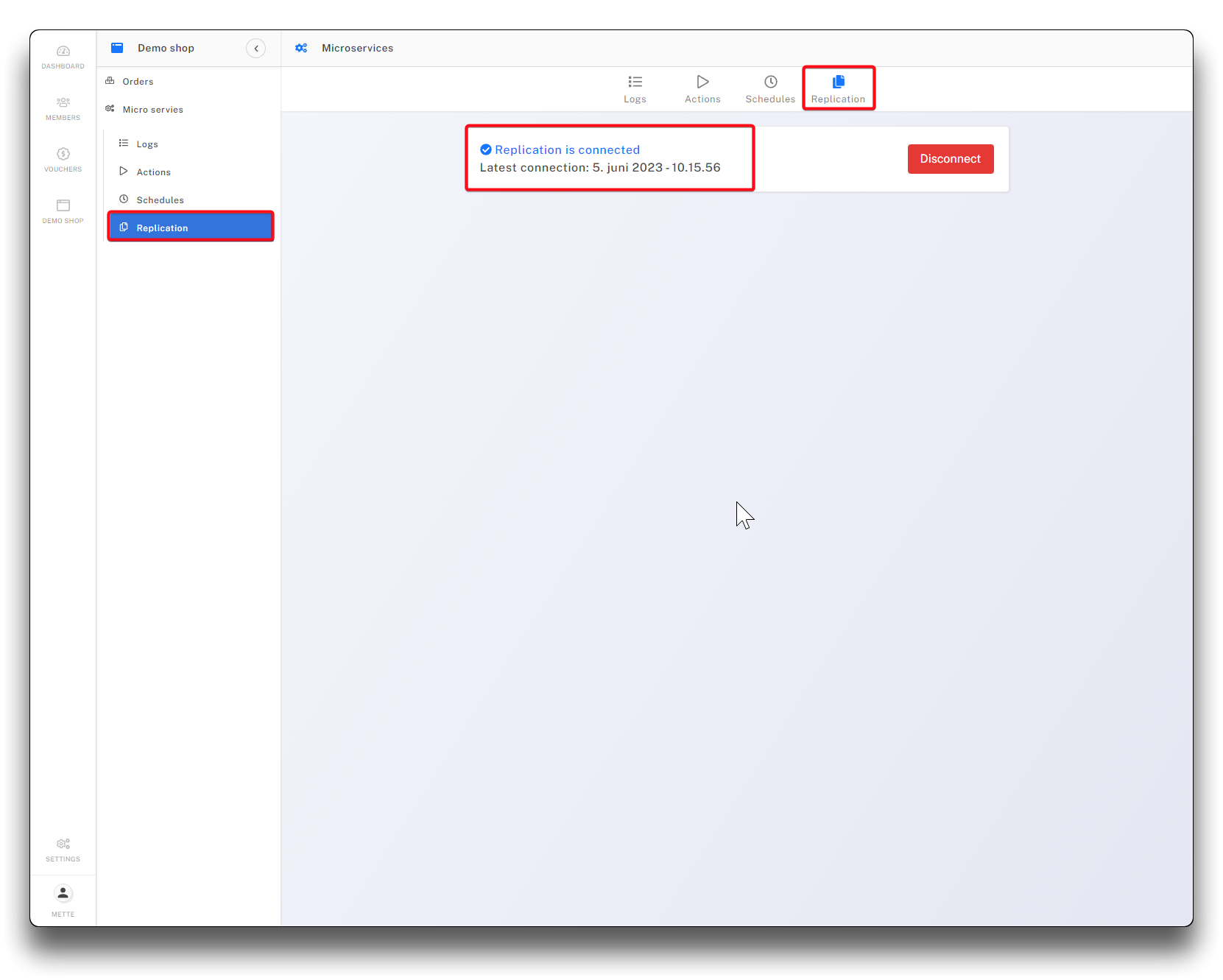The height and width of the screenshot is (980, 1223).
Task: Open Settings in the left rail
Action: click(63, 849)
